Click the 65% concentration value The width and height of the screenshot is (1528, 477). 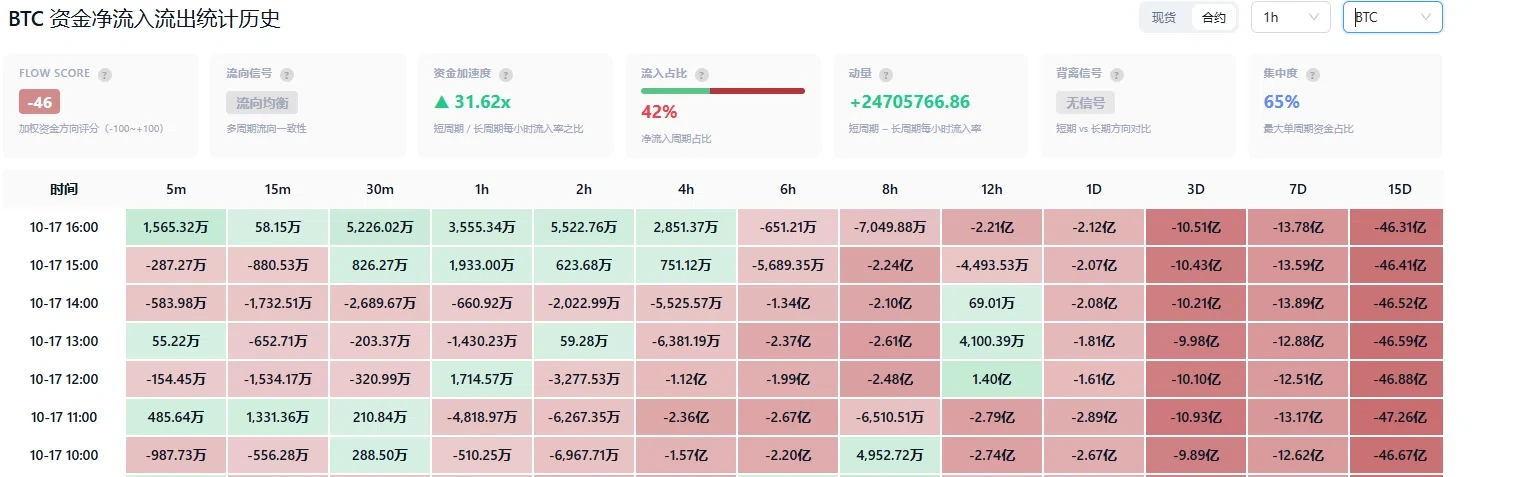(x=1282, y=102)
